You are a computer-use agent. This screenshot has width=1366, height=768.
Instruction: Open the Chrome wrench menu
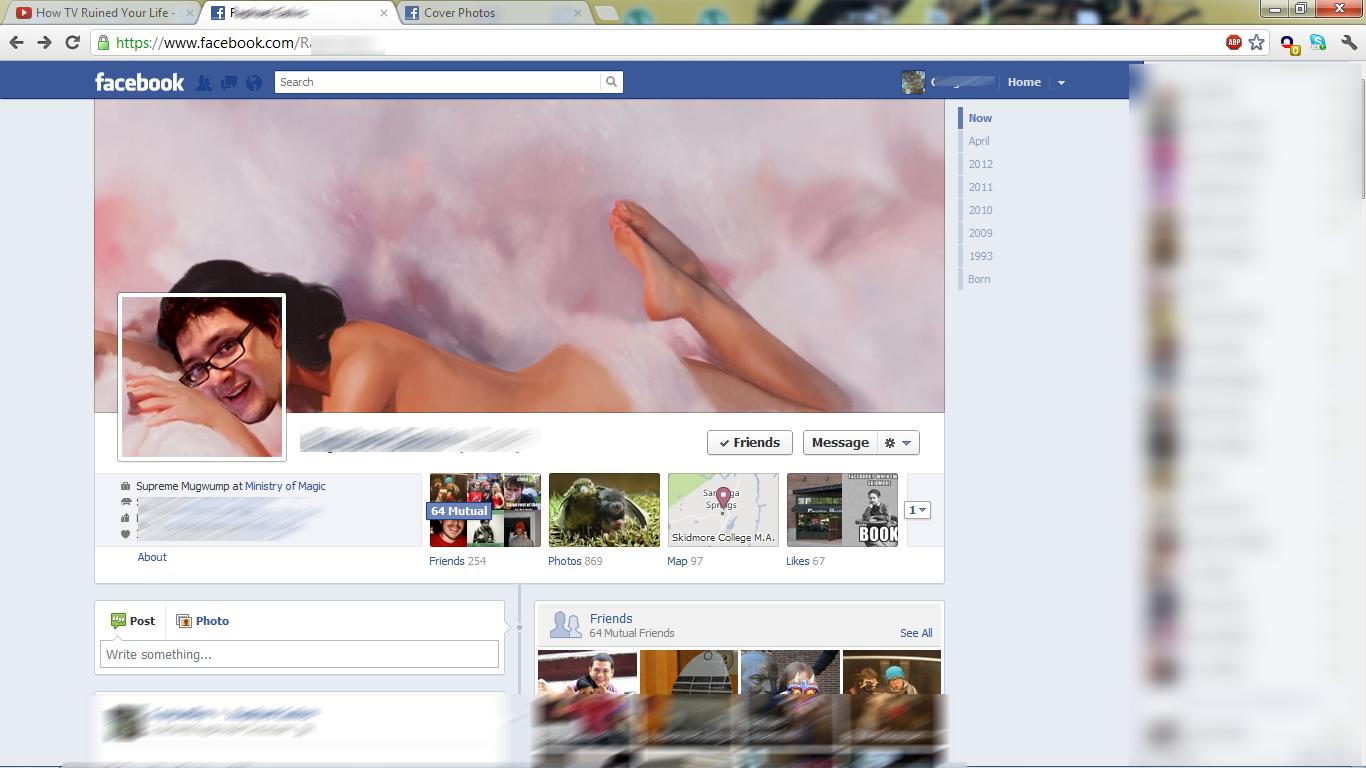coord(1349,42)
